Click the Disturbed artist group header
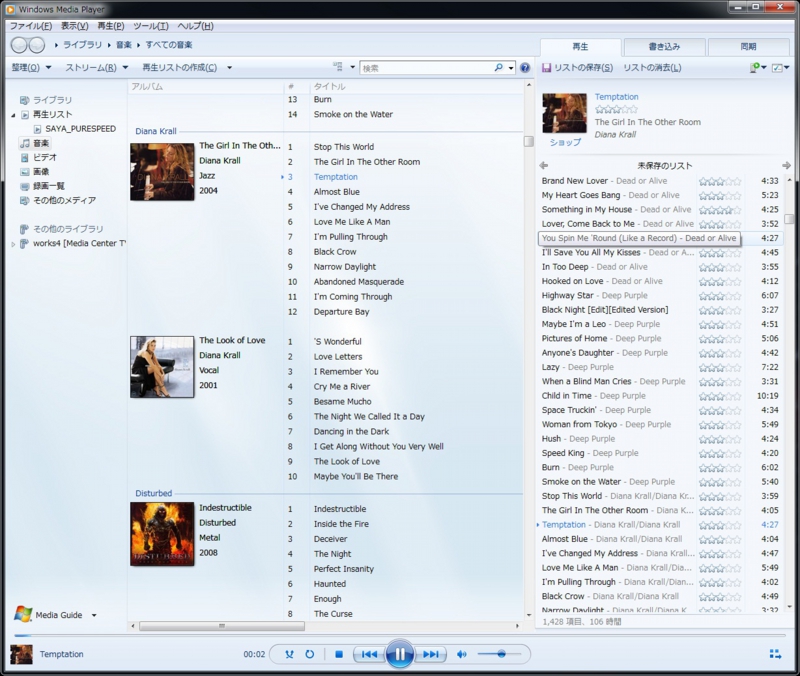This screenshot has height=676, width=800. [154, 493]
